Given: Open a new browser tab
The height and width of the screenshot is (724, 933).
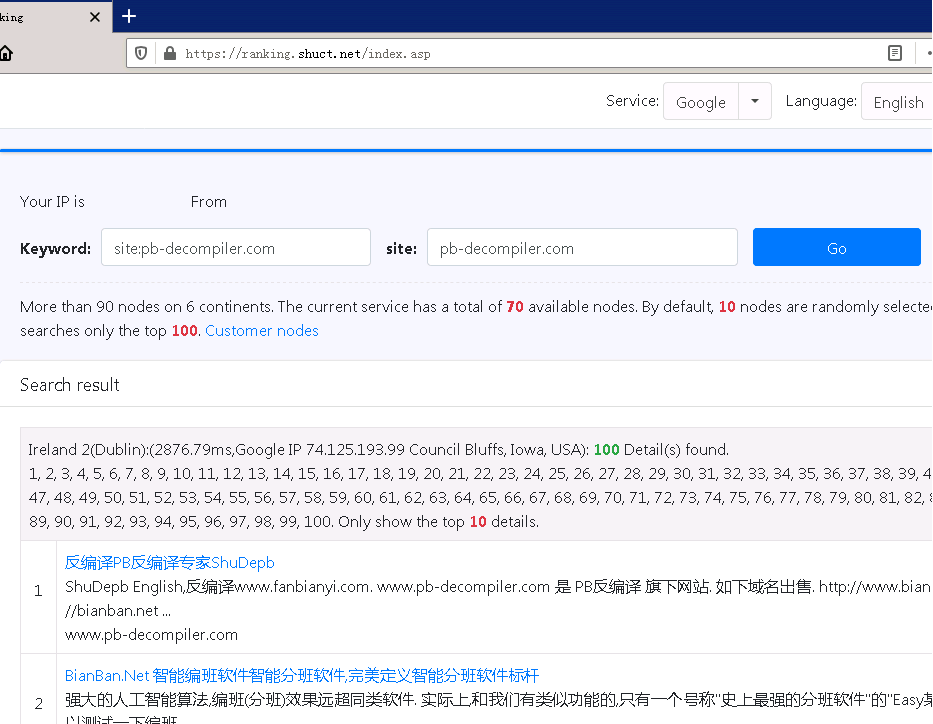Looking at the screenshot, I should point(129,16).
